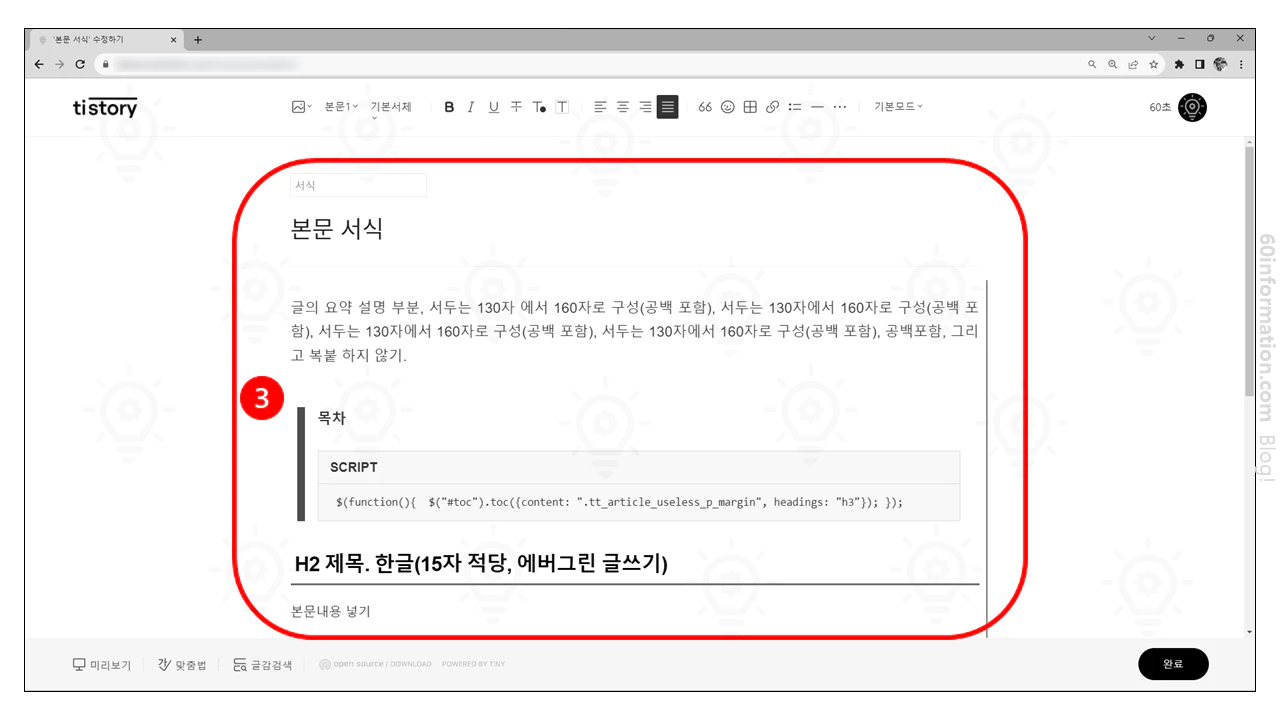The width and height of the screenshot is (1280, 720).
Task: Click the 본문내용 넣기 paragraph
Action: [x=331, y=611]
